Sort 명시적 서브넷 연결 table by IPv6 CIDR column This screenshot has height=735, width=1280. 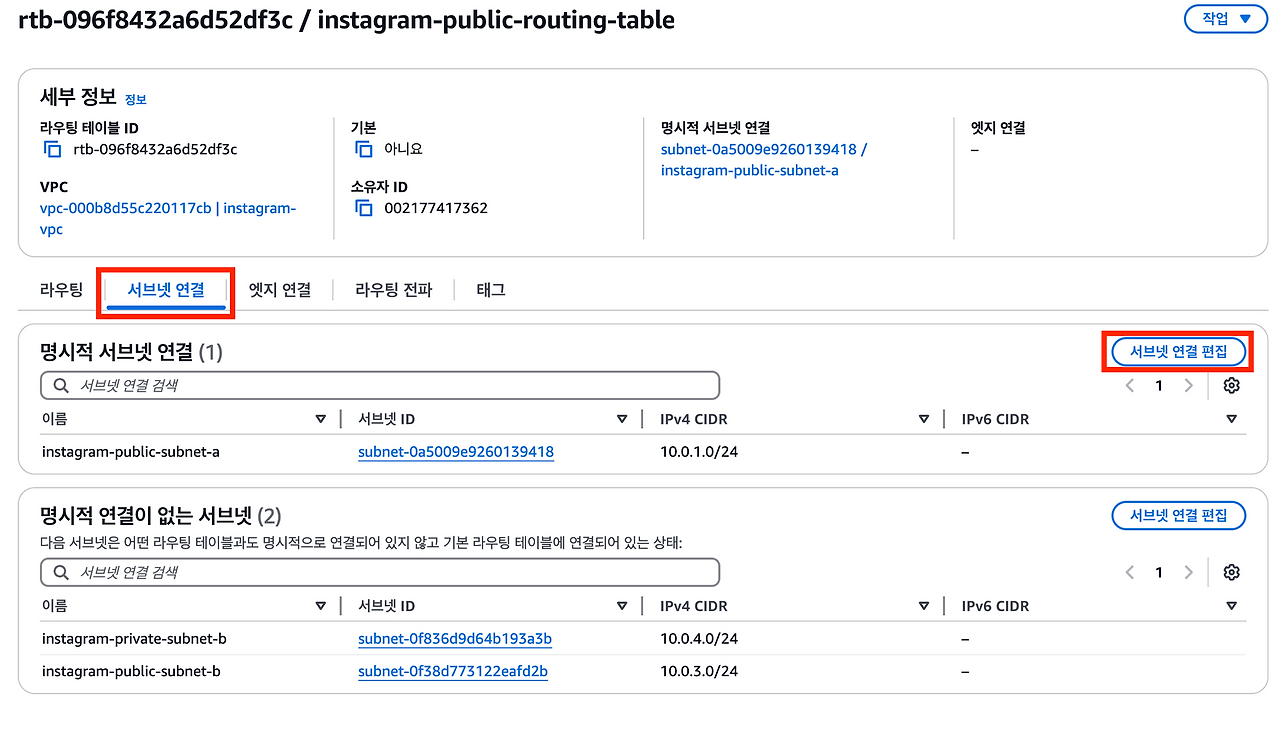pos(1231,419)
